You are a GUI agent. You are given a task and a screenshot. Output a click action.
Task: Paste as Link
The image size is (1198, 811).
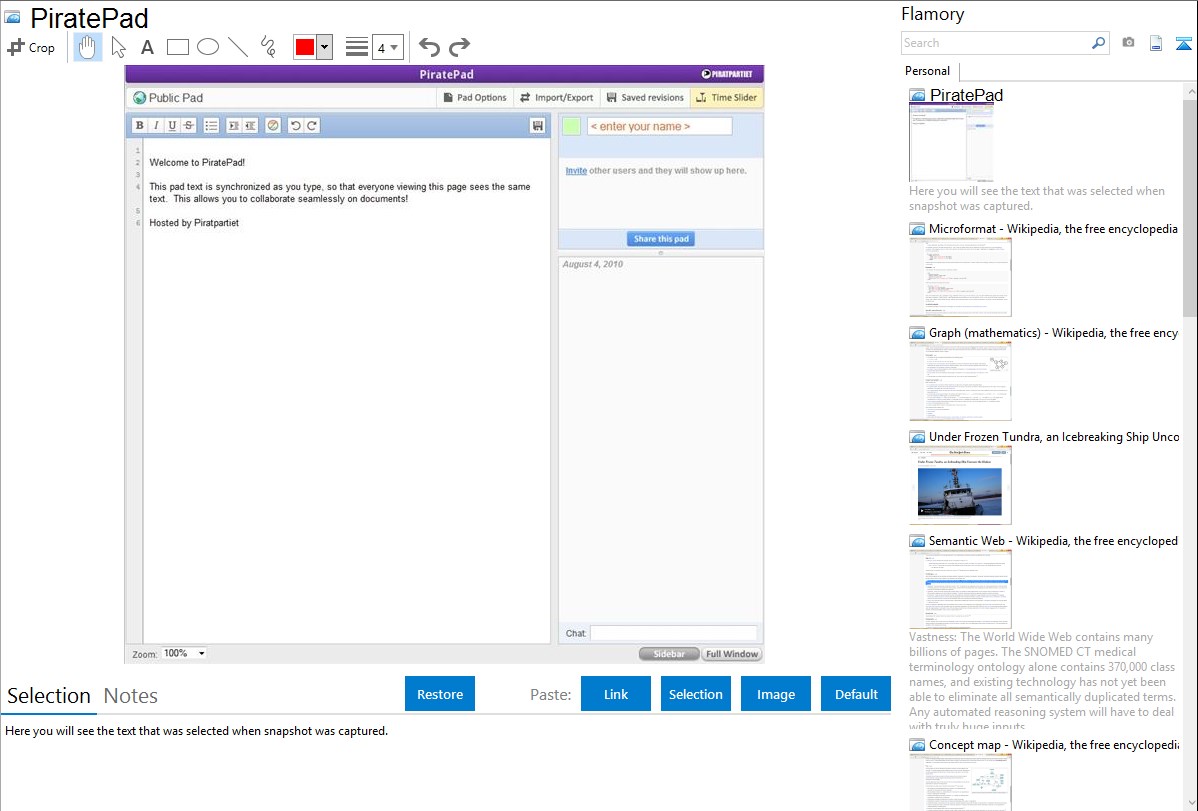pos(616,694)
